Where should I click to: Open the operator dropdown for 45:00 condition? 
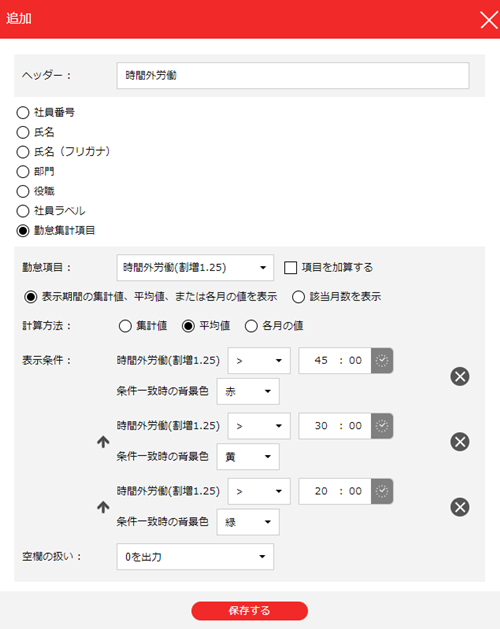pos(259,361)
